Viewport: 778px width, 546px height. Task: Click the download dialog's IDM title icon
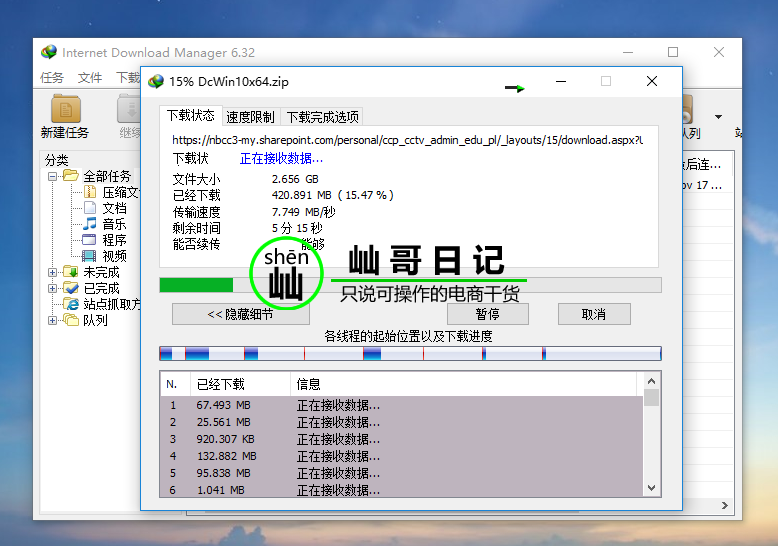pyautogui.click(x=156, y=81)
